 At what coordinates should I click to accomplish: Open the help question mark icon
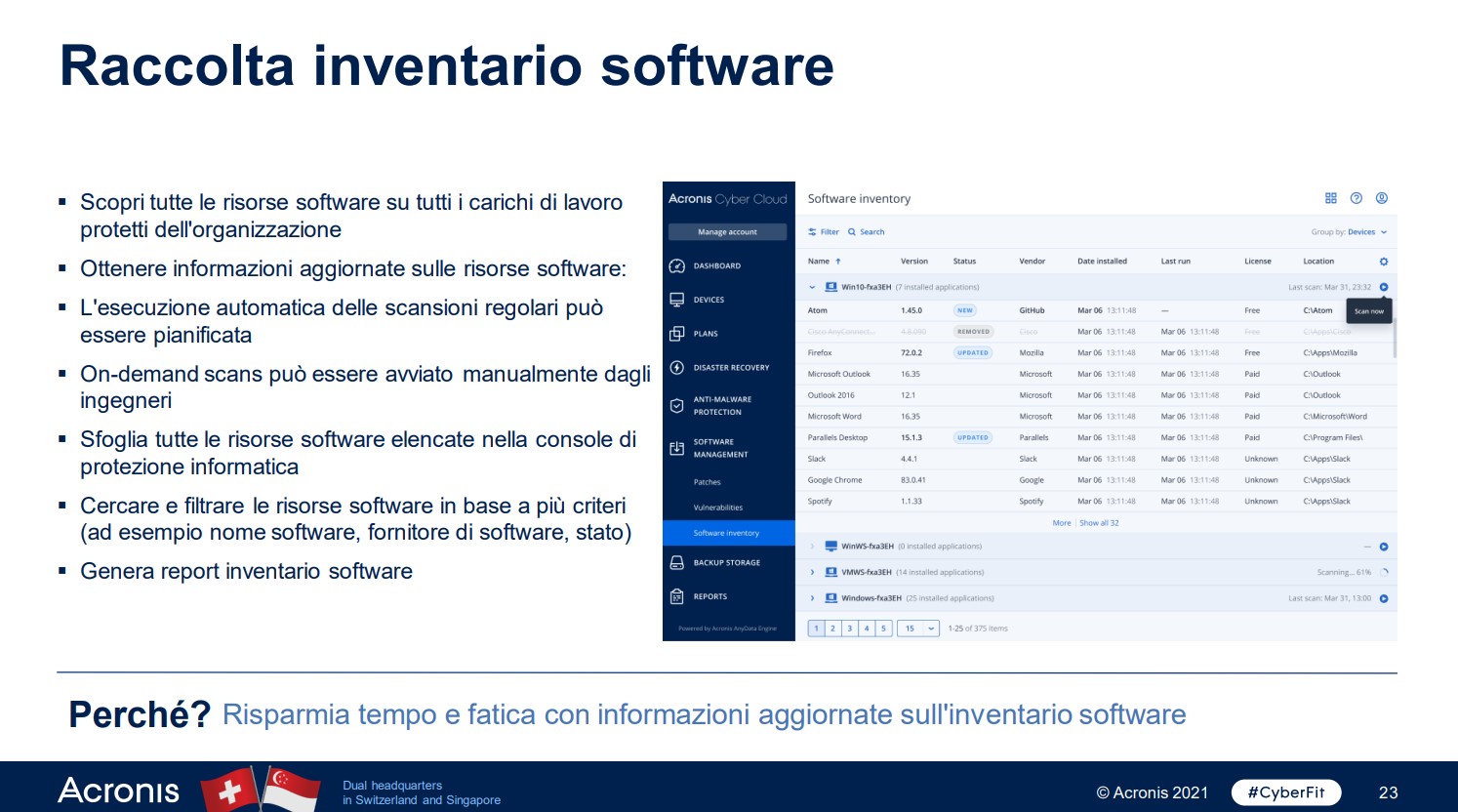click(x=1356, y=198)
